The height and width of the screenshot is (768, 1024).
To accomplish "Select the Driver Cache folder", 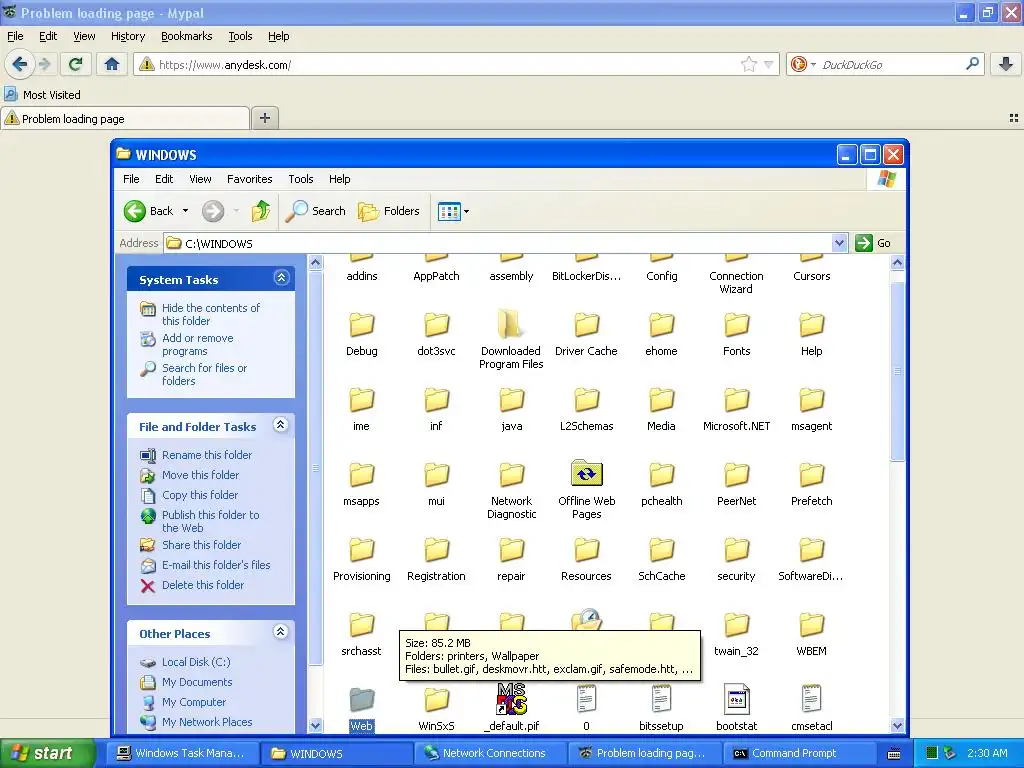I will 586,334.
